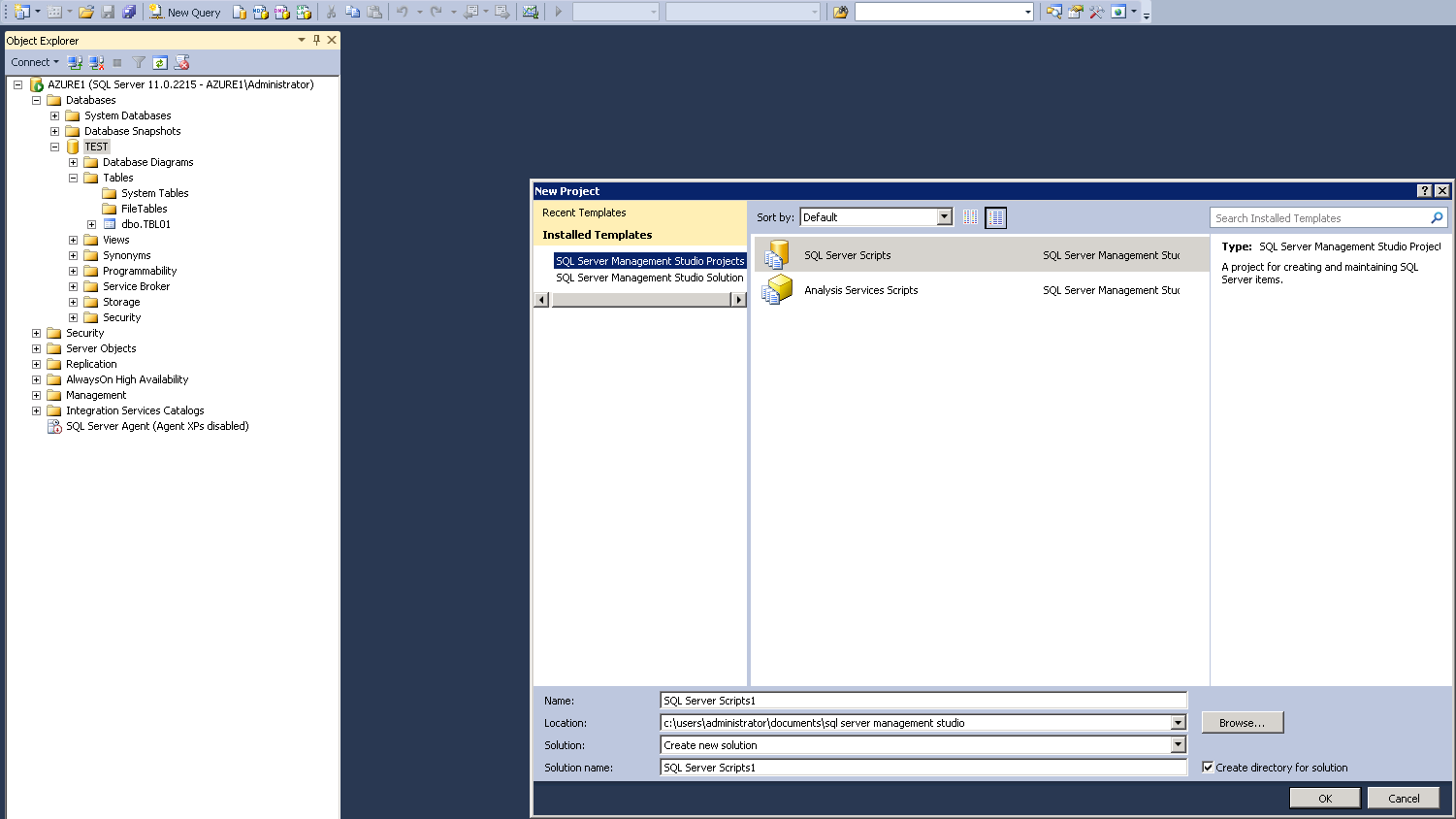Click the search magnifier in template search
This screenshot has height=819, width=1456.
tap(1437, 218)
